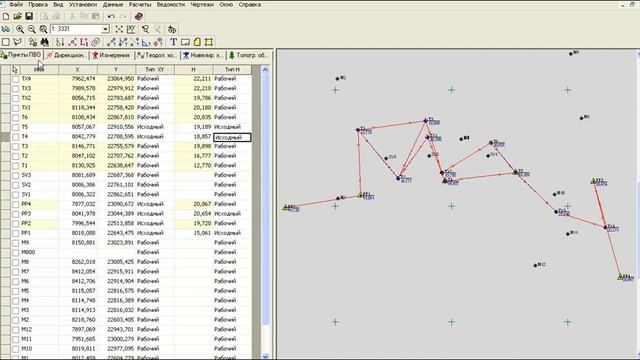Open the help book icon in the toolbar
Viewport: 640px width, 360px height.
click(x=139, y=16)
